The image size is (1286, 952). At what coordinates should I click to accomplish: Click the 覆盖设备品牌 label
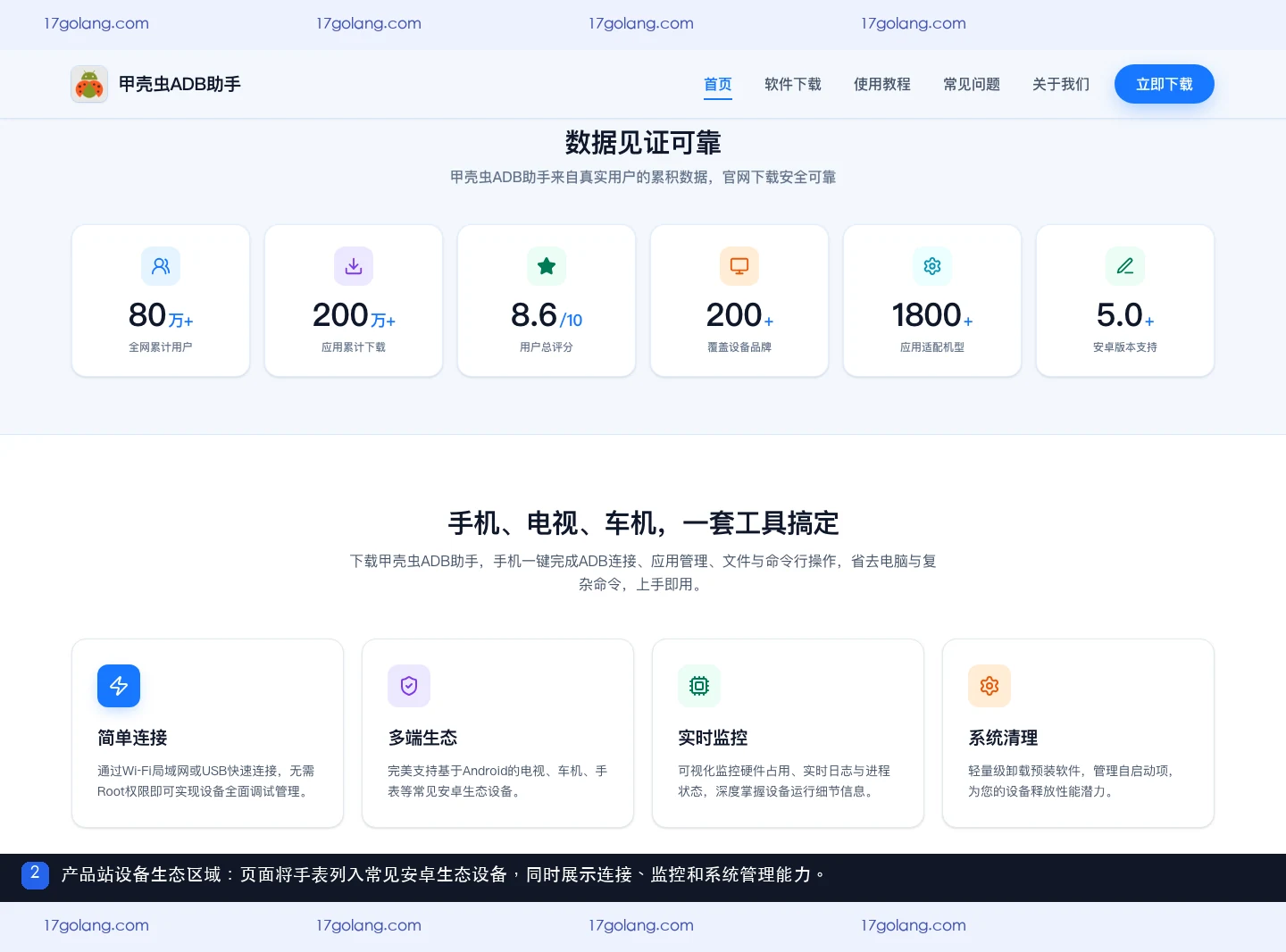739,347
